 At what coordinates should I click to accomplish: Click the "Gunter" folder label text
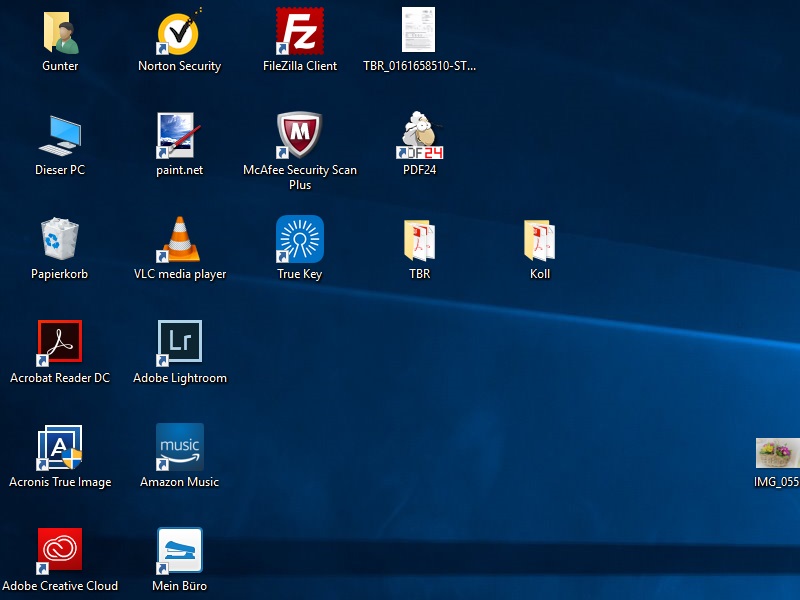coord(60,66)
